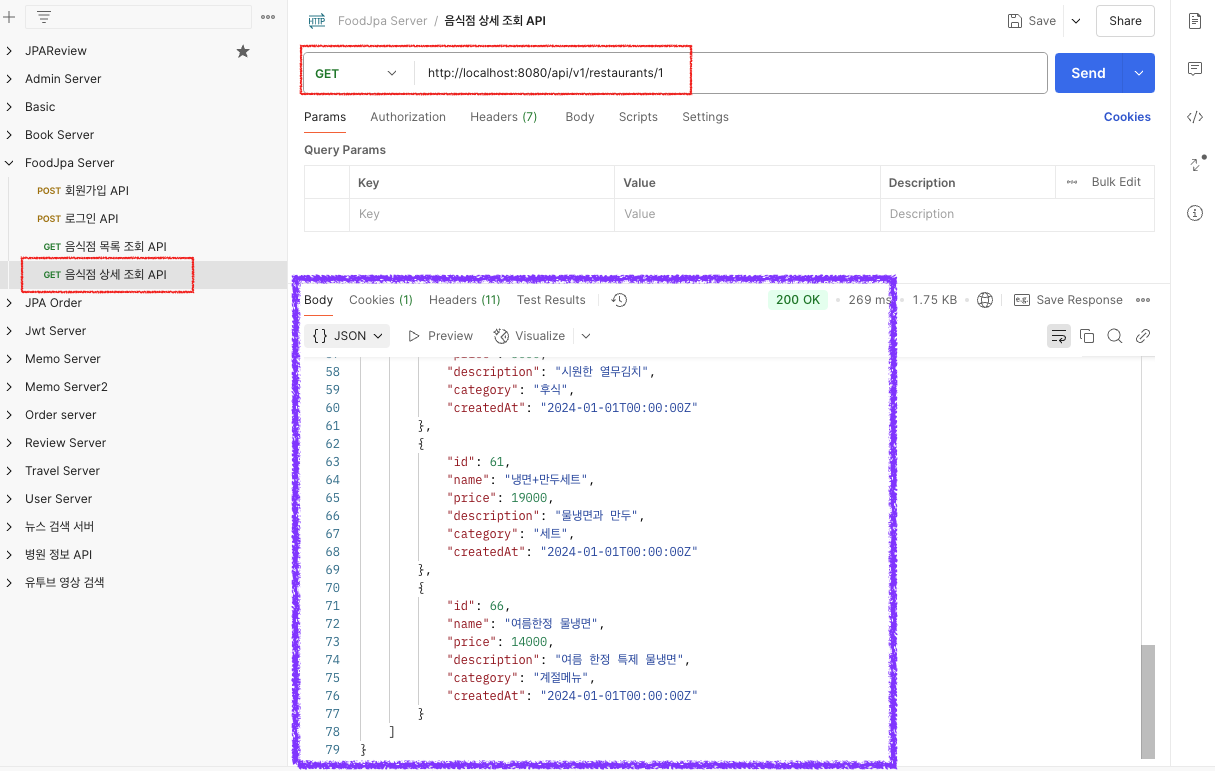
Task: Copy response body with copy icon
Action: pyautogui.click(x=1087, y=336)
